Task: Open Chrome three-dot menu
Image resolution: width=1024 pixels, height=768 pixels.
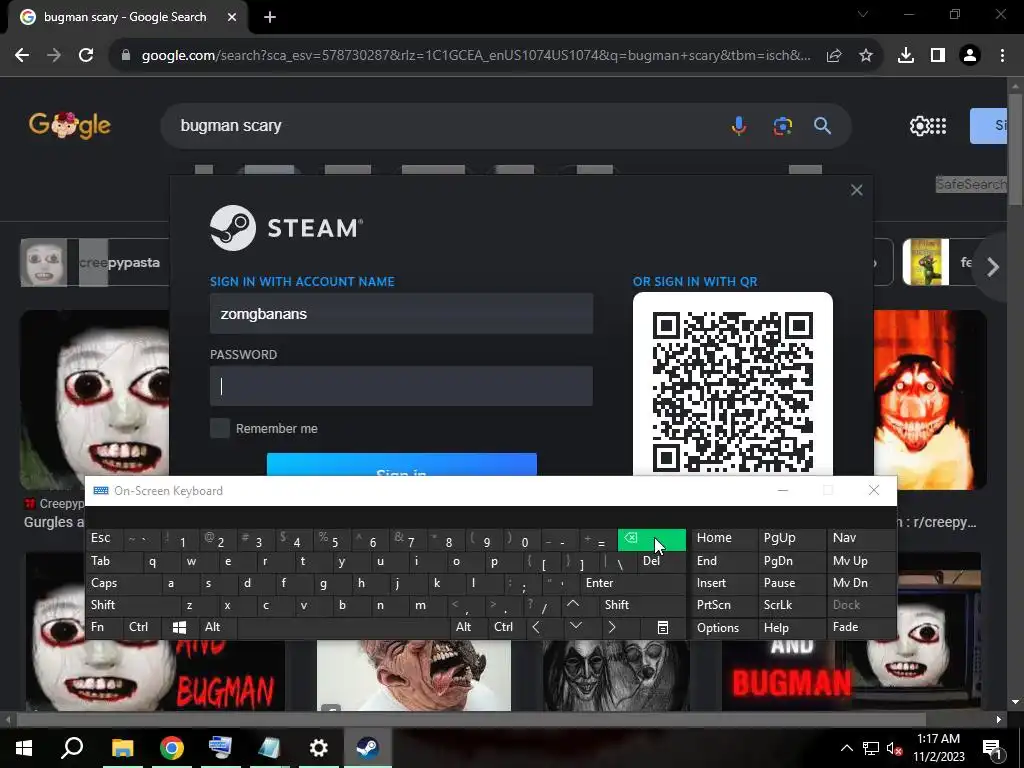Action: pyautogui.click(x=1002, y=56)
